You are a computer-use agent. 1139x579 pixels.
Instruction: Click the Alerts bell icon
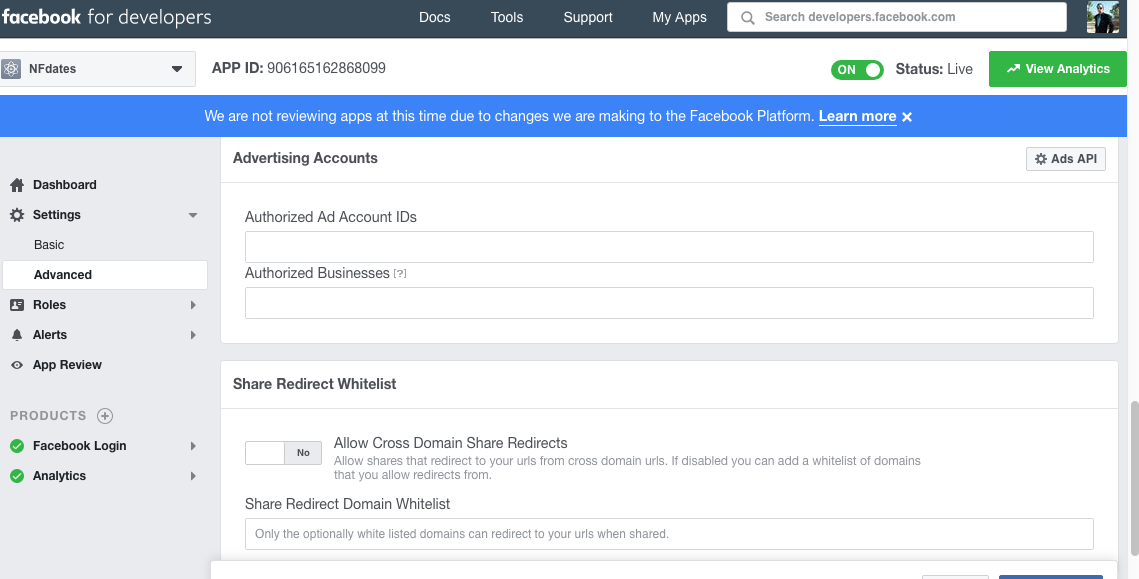click(17, 335)
